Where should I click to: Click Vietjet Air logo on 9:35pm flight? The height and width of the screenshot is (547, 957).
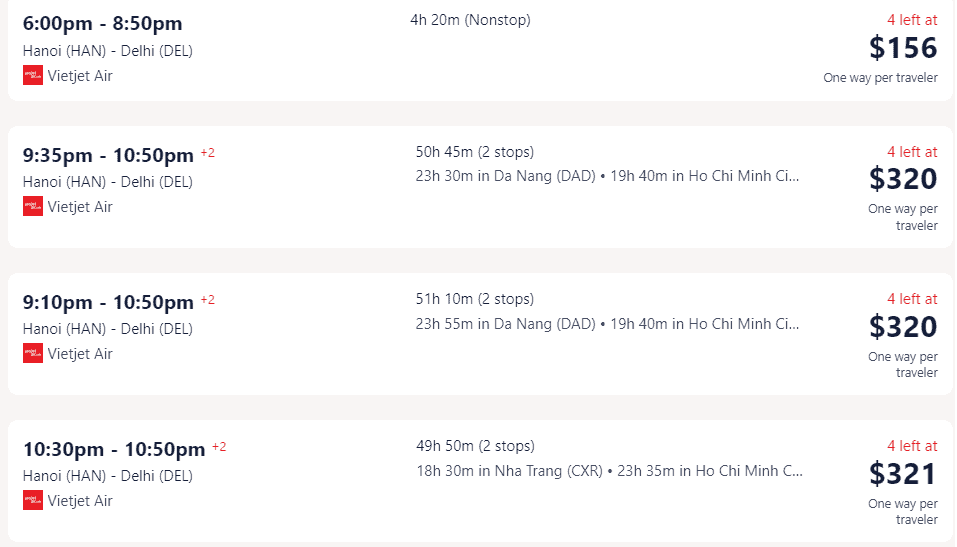[33, 206]
